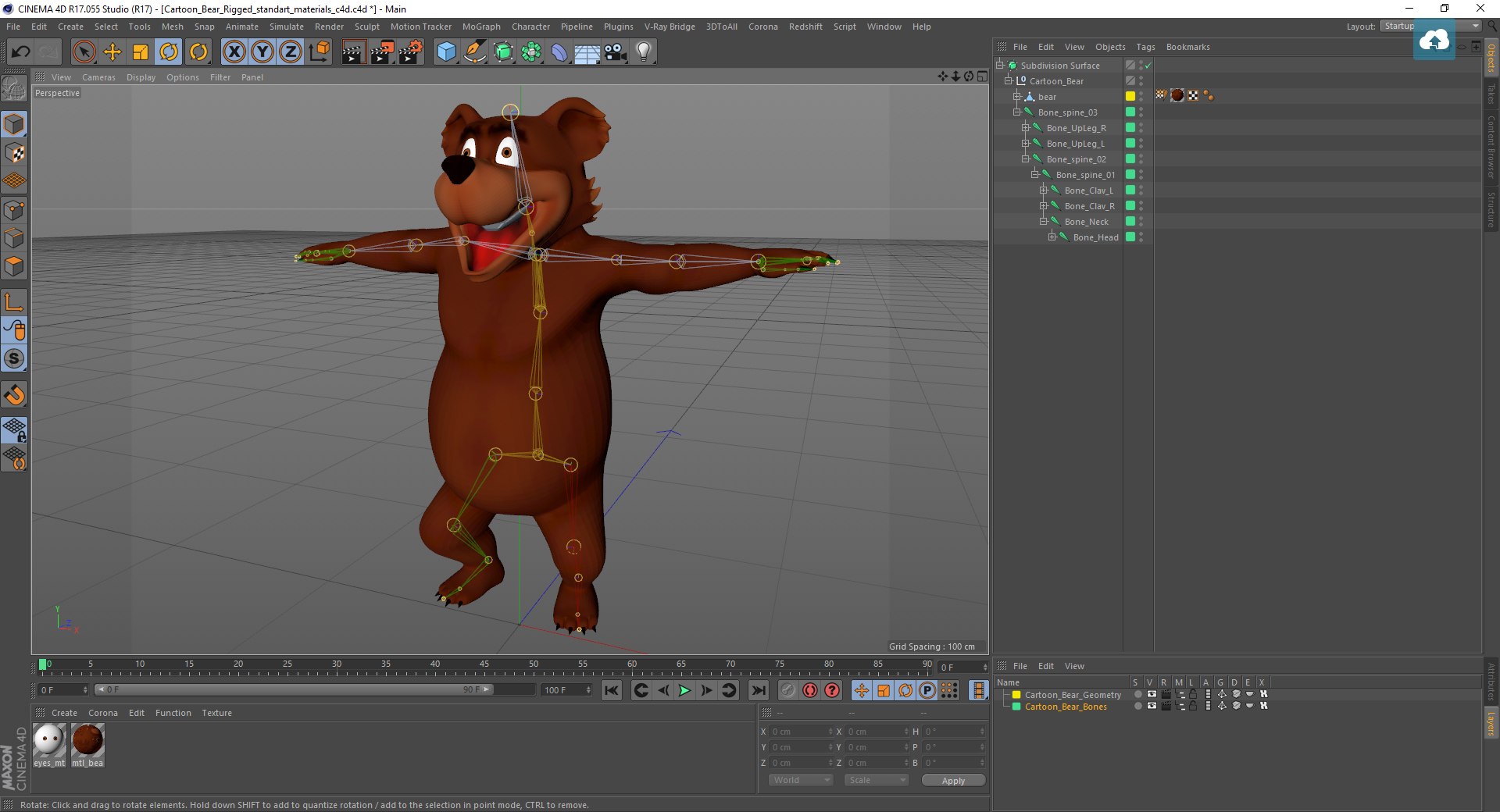Open the MoGraph menu
This screenshot has width=1500, height=812.
[x=481, y=27]
